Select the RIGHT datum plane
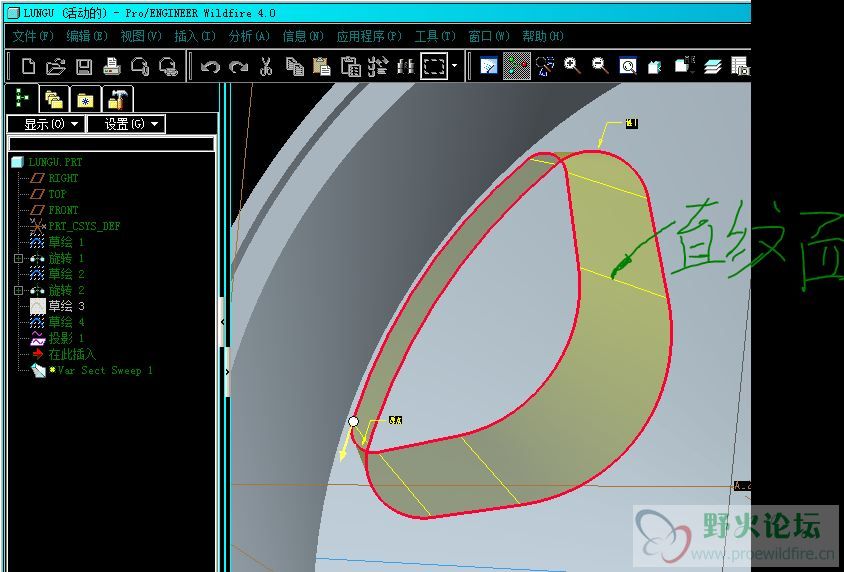Viewport: 844px width, 572px height. tap(63, 178)
